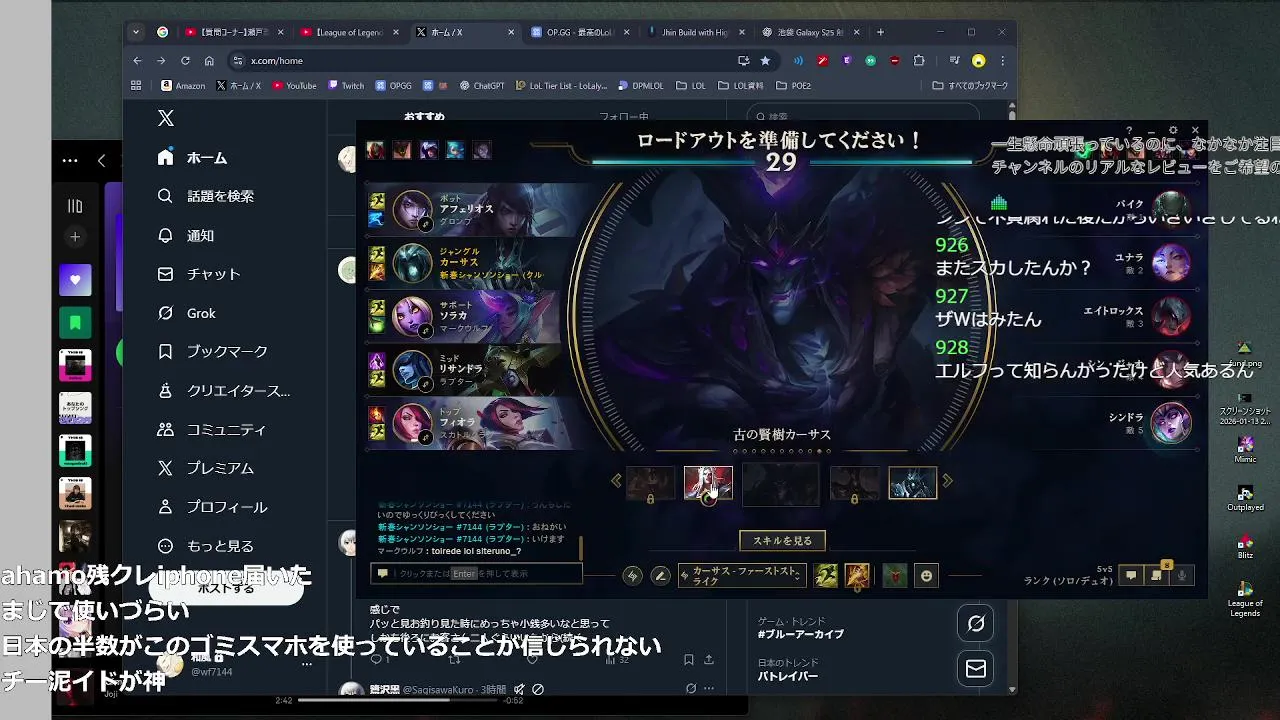Image resolution: width=1280 pixels, height=720 pixels.
Task: Click the Chrome home button
Action: coord(209,61)
